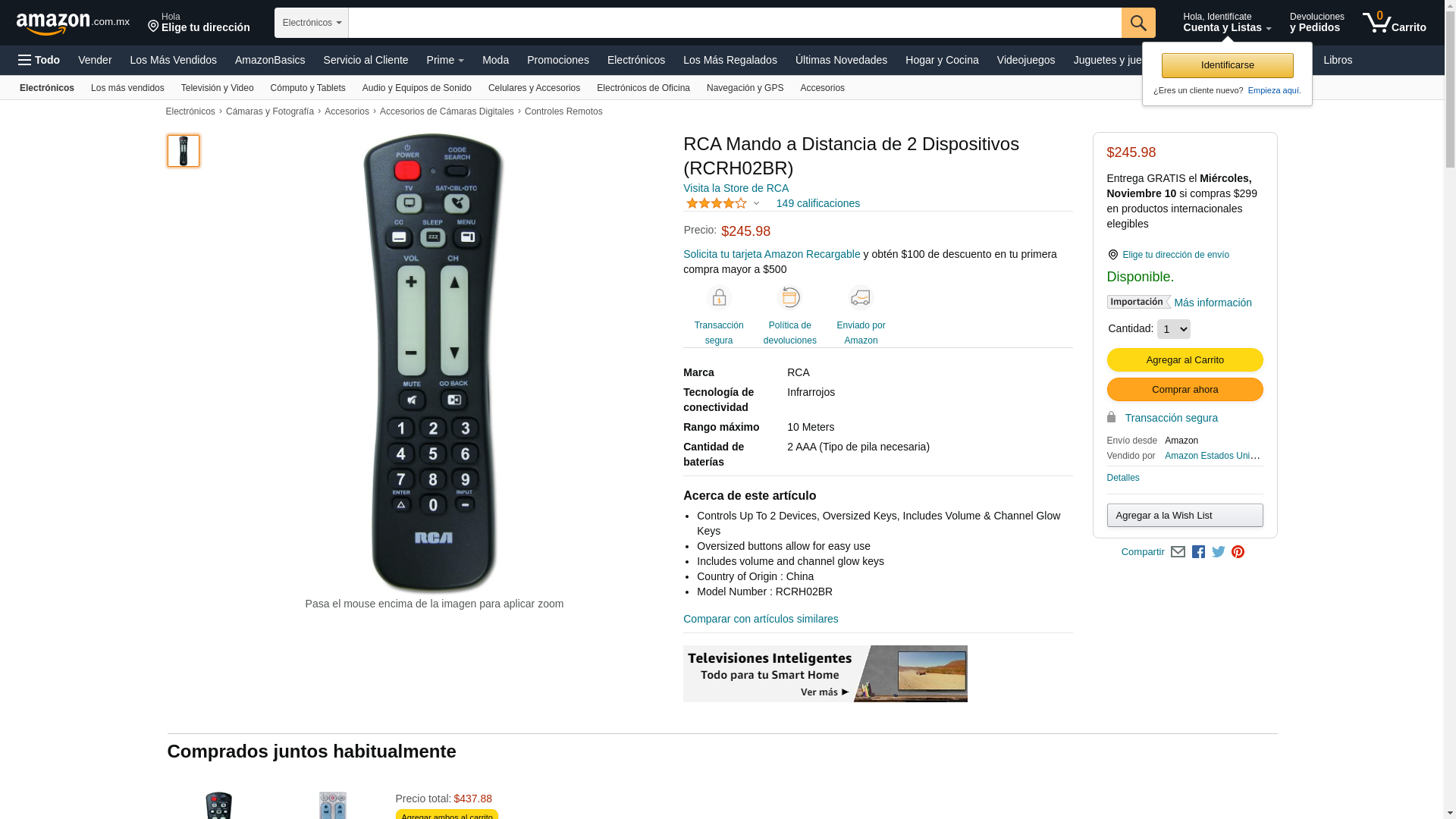This screenshot has height=819, width=1456.
Task: Click the magnifying glass search button
Action: click(1137, 23)
